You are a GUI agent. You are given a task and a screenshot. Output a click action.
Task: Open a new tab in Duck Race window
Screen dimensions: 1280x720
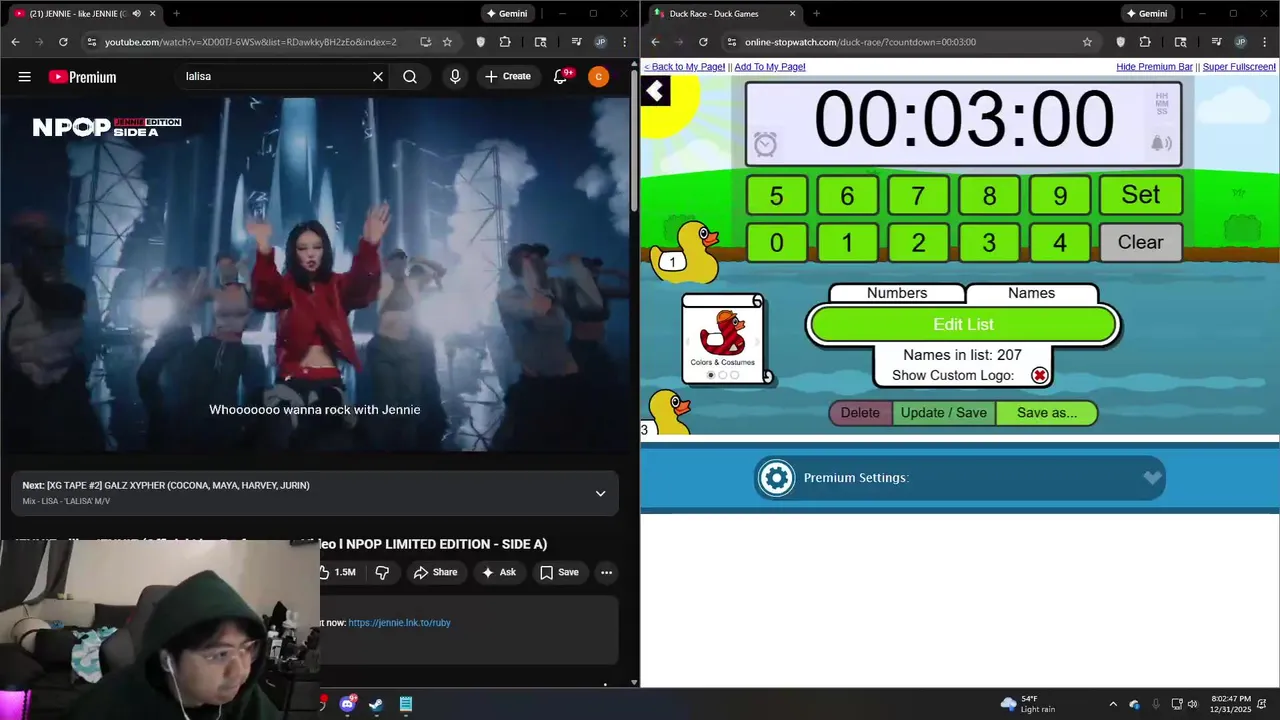(816, 14)
